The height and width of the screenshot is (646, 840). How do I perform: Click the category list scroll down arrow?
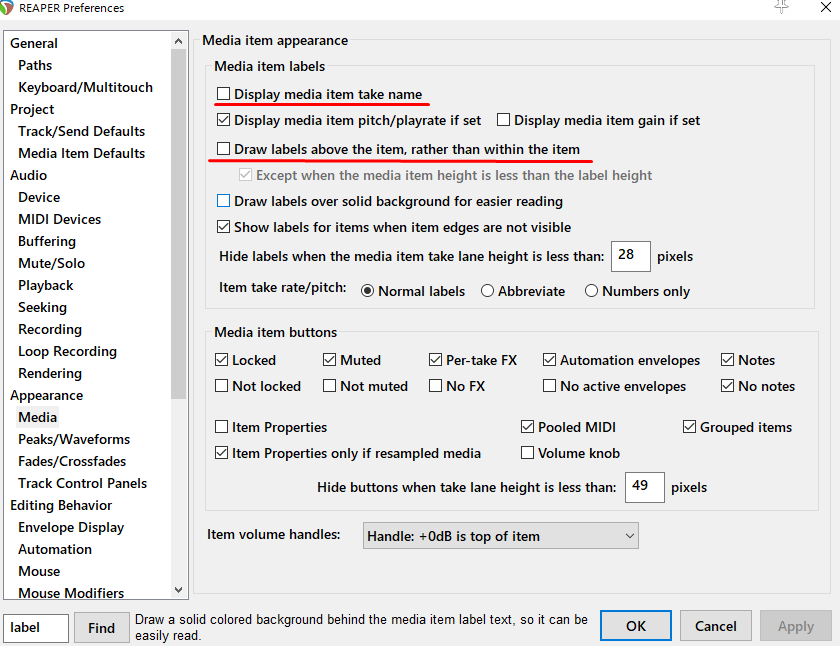(x=178, y=590)
